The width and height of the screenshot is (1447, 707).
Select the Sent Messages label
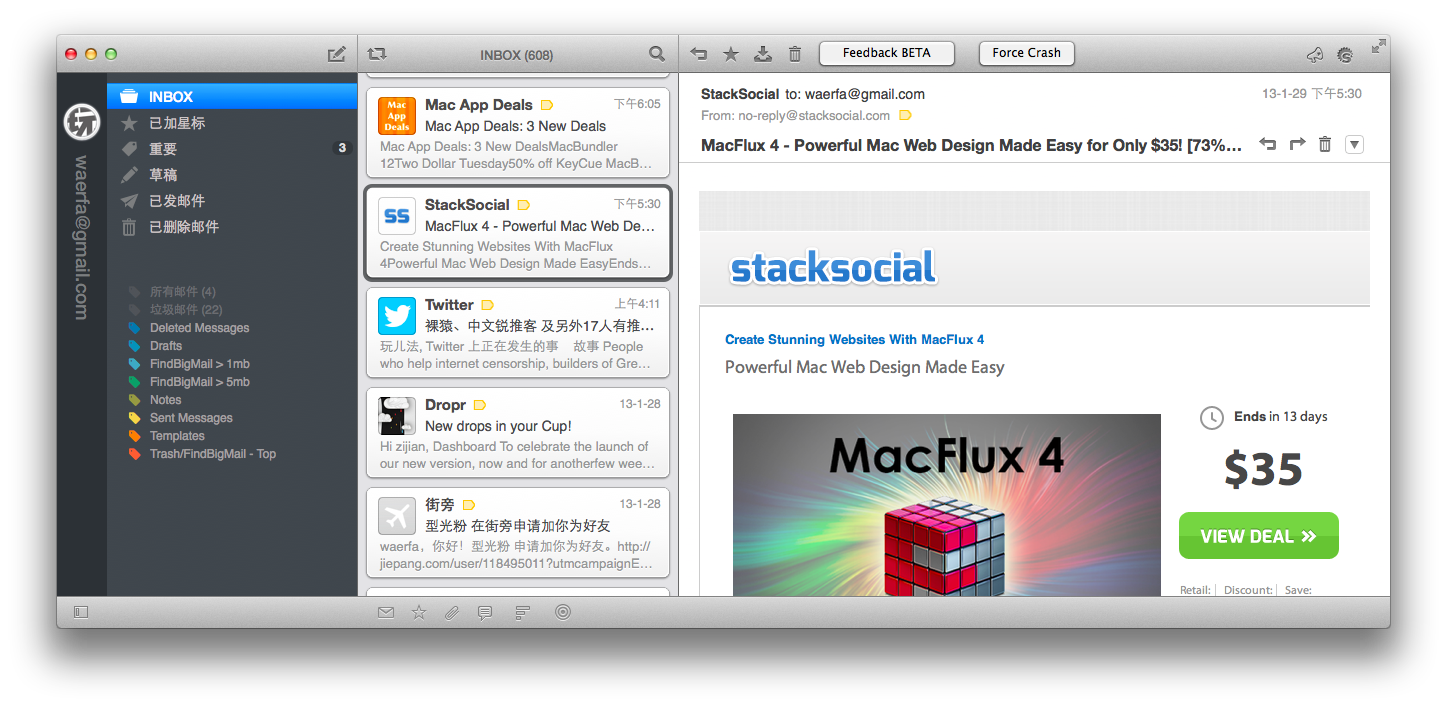tap(191, 418)
